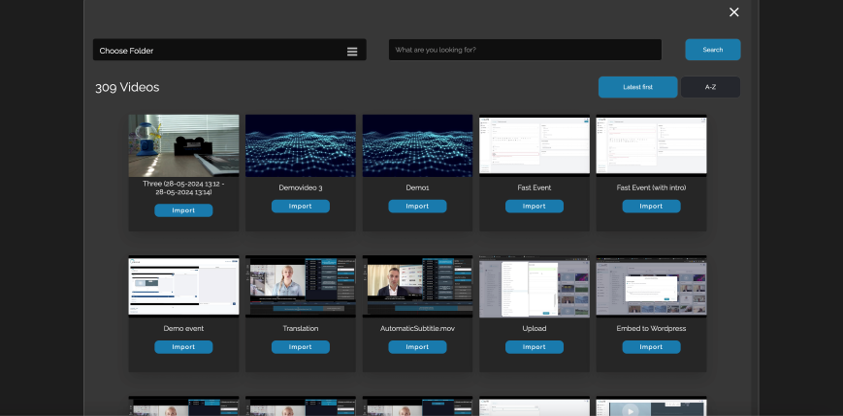This screenshot has height=416, width=843.
Task: Open the Upload video thumbnail
Action: 534,286
